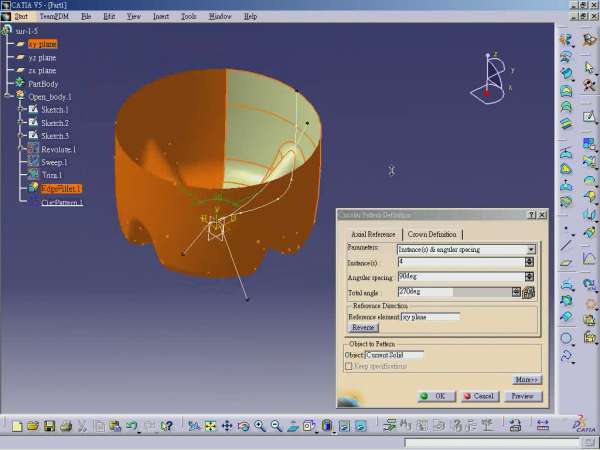The image size is (600, 450).
Task: Click the Open file folder icon
Action: 33,426
